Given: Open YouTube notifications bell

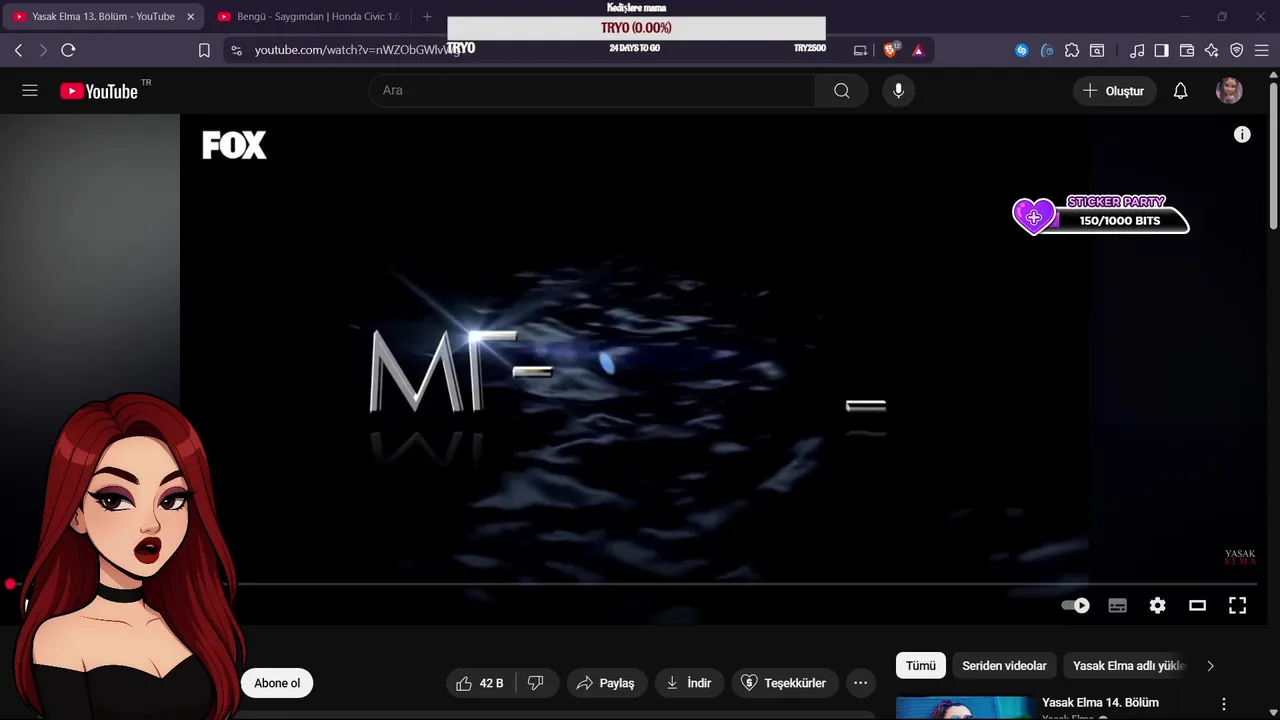Looking at the screenshot, I should point(1180,91).
